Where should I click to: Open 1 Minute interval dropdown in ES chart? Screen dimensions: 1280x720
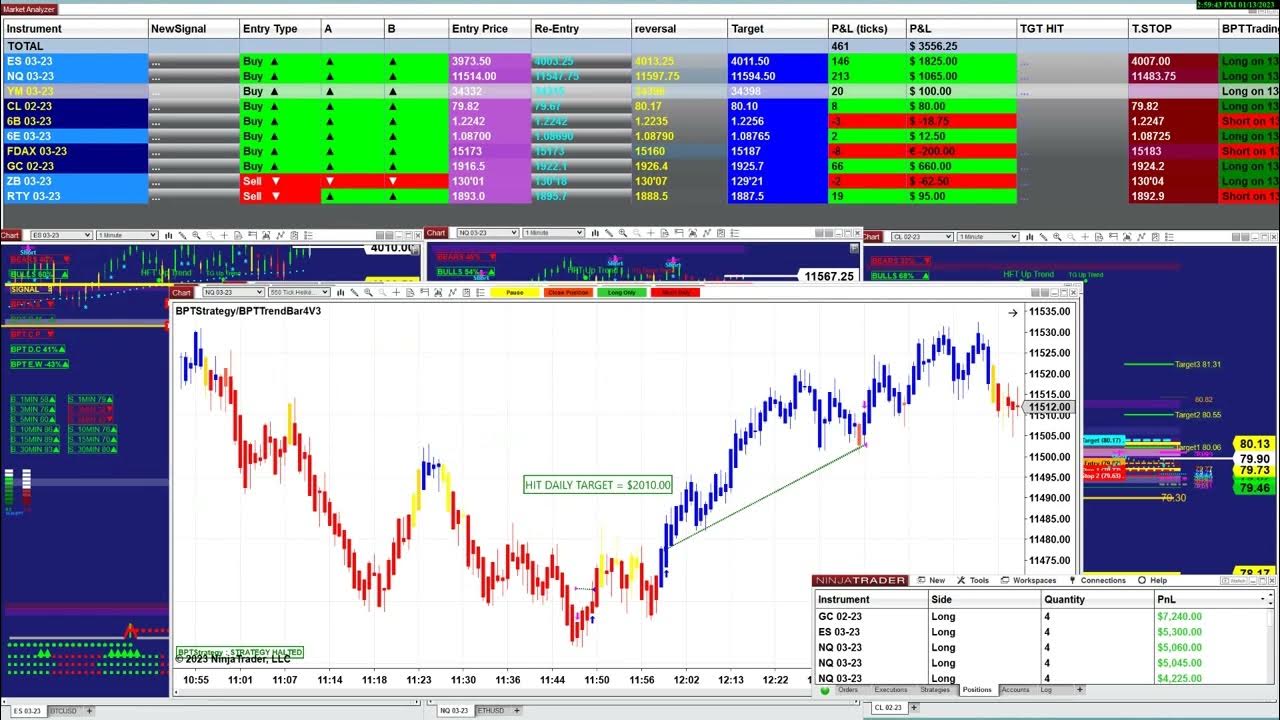tap(127, 235)
